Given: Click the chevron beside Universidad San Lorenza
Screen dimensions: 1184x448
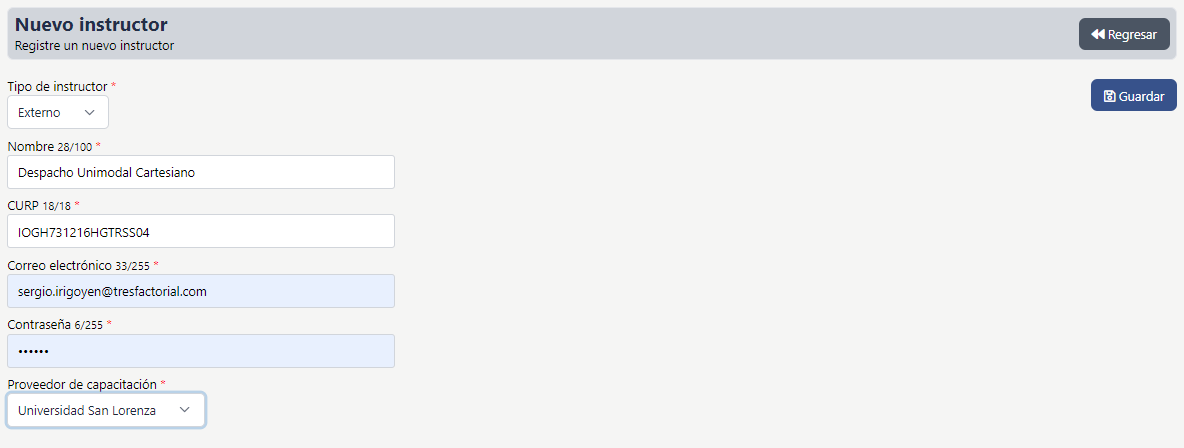Looking at the screenshot, I should (x=184, y=410).
